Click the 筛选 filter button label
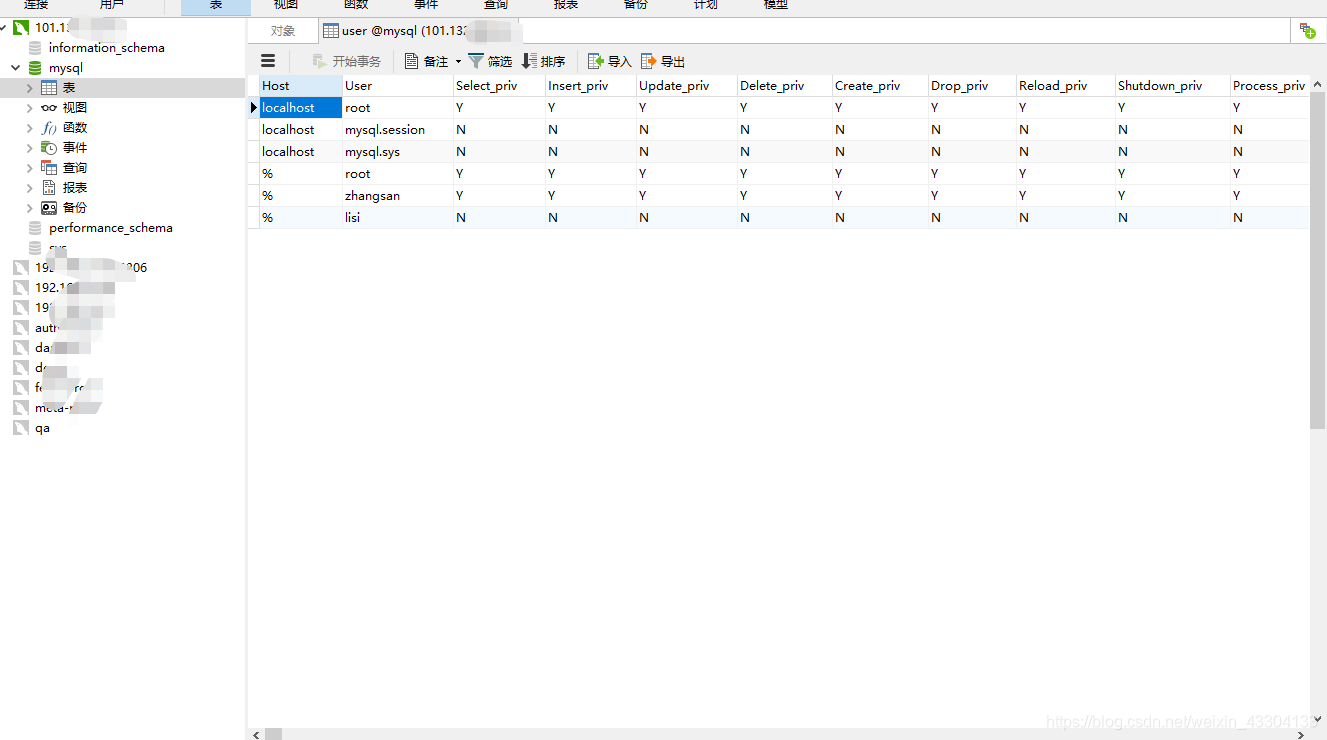 pos(500,62)
